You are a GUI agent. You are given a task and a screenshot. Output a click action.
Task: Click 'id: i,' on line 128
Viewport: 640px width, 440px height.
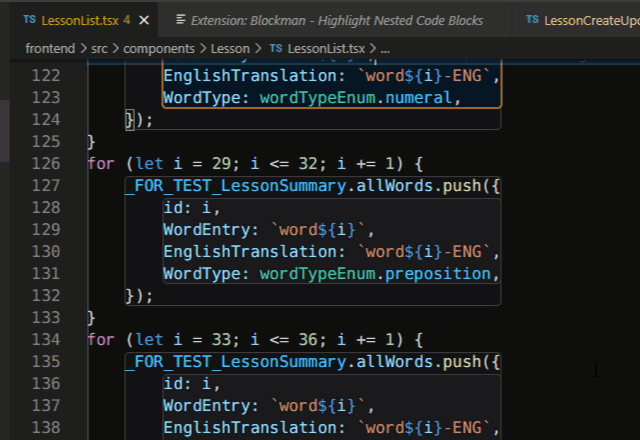[x=192, y=208]
